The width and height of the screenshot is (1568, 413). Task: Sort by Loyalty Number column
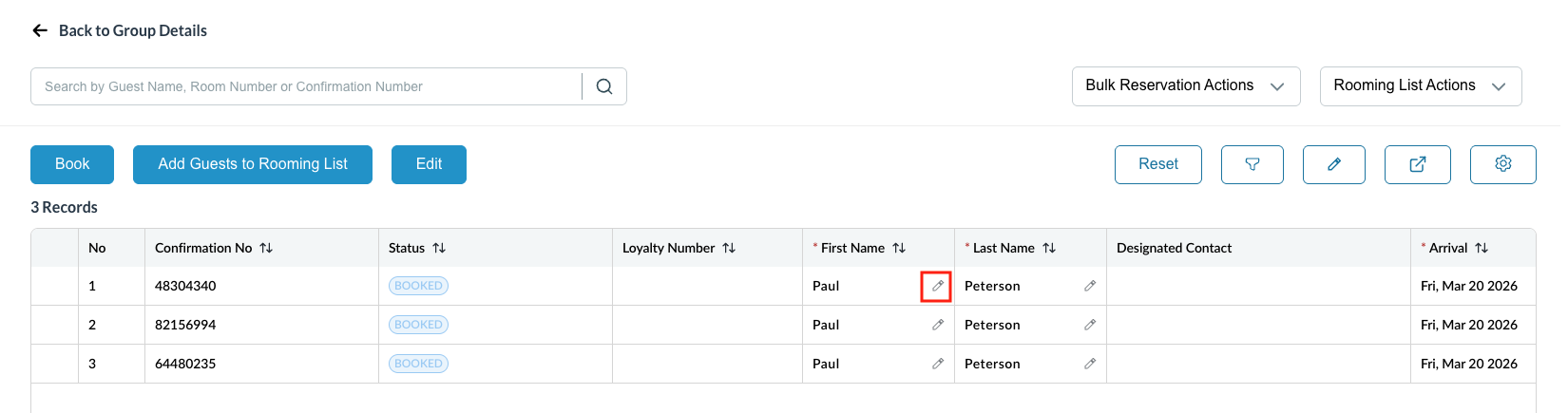(x=729, y=248)
